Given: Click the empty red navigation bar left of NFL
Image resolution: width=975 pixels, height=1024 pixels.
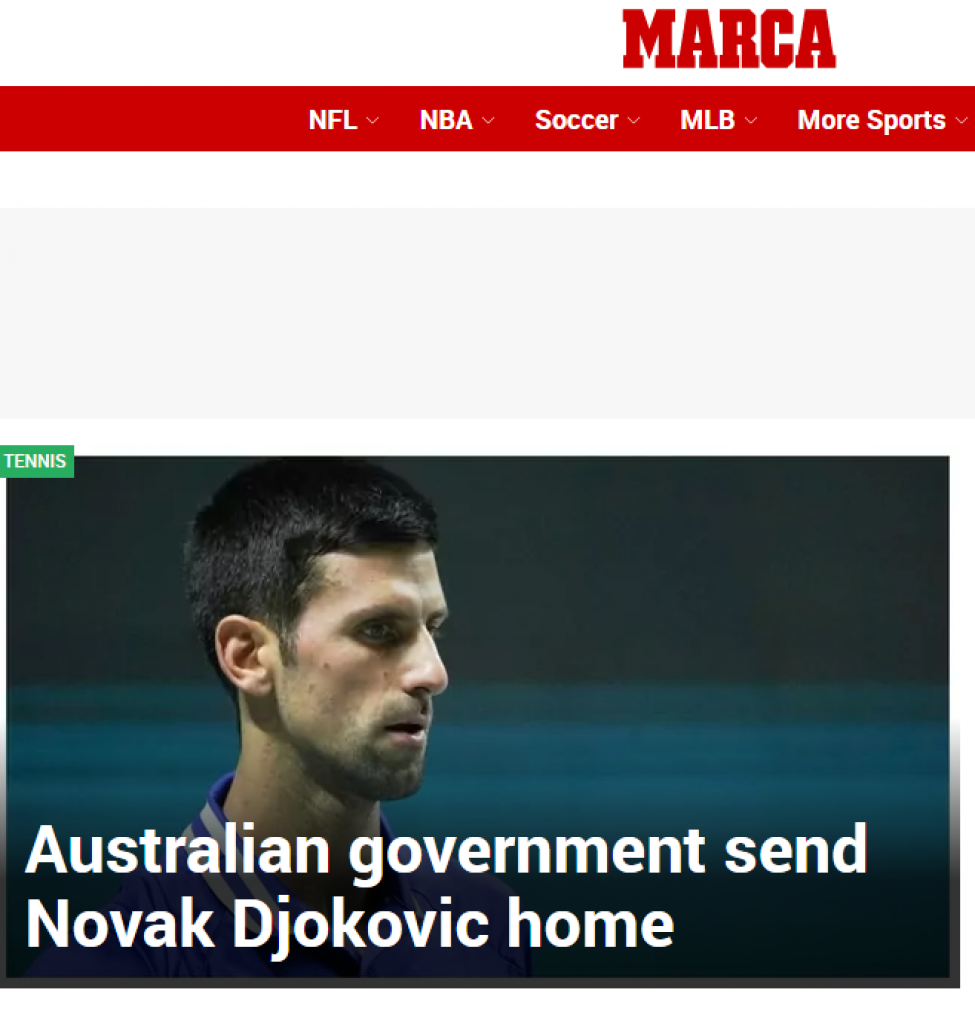Looking at the screenshot, I should 150,119.
